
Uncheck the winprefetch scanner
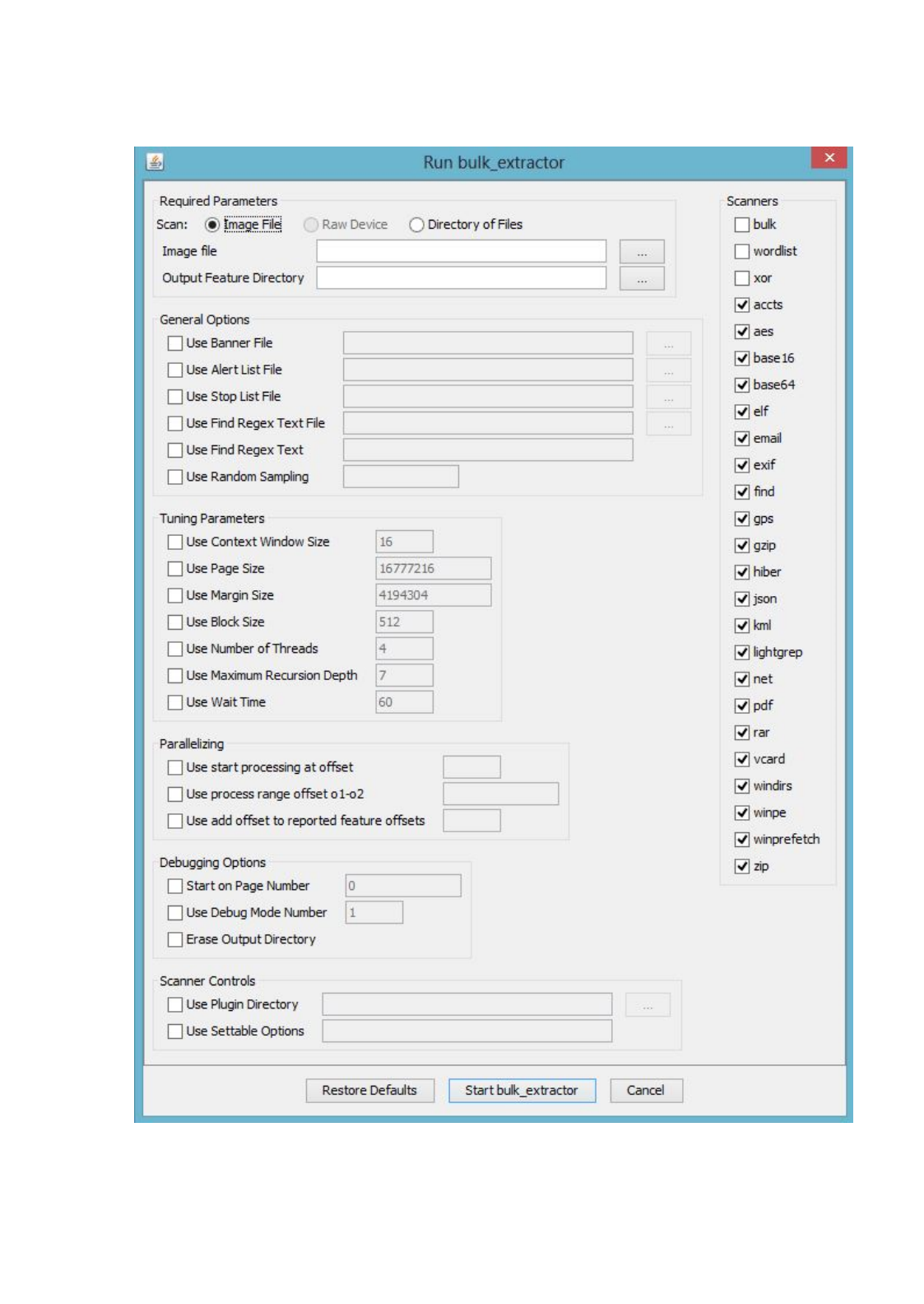pyautogui.click(x=741, y=840)
